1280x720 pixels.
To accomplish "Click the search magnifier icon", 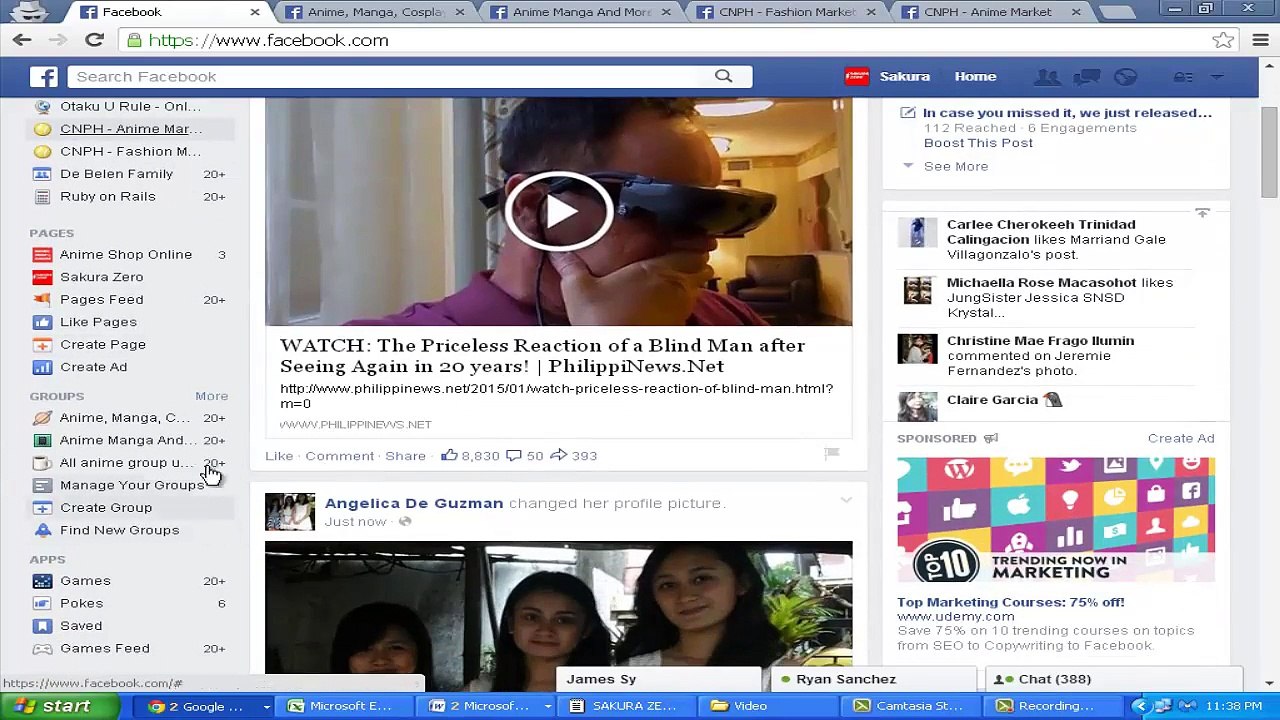I will point(723,76).
